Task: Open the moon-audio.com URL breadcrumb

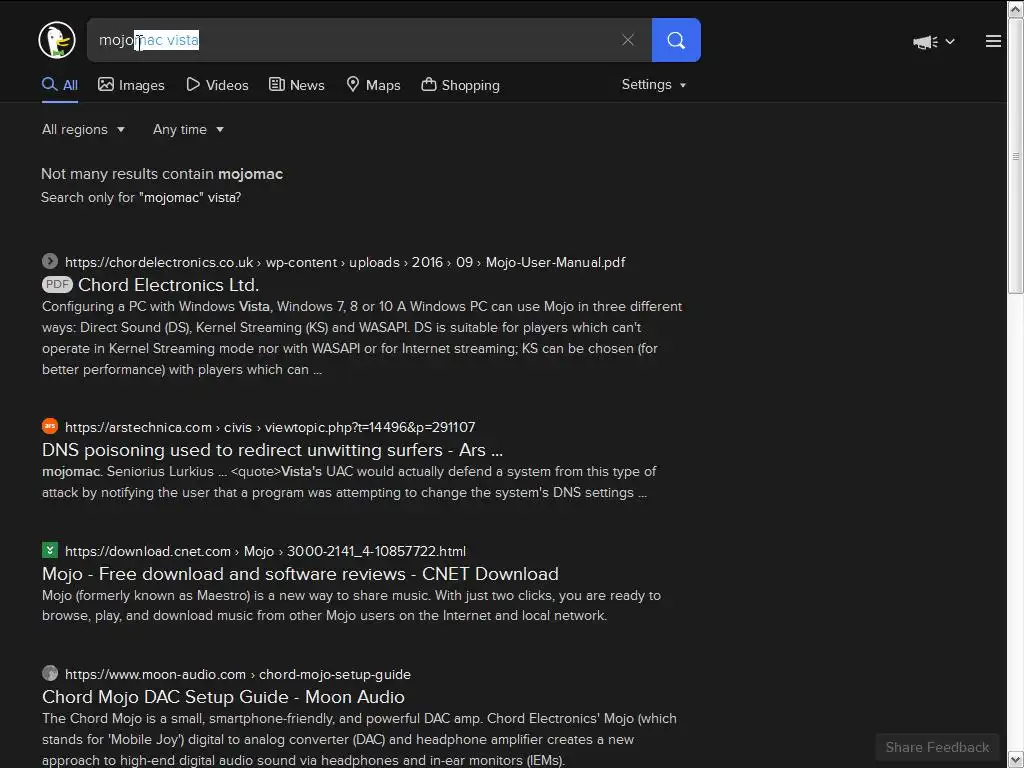Action: click(x=238, y=674)
